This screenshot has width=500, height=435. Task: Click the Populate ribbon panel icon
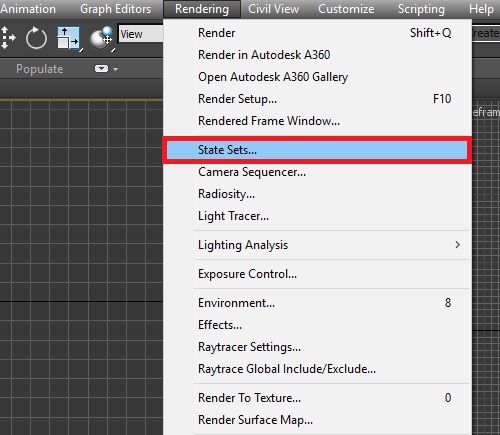coord(101,69)
